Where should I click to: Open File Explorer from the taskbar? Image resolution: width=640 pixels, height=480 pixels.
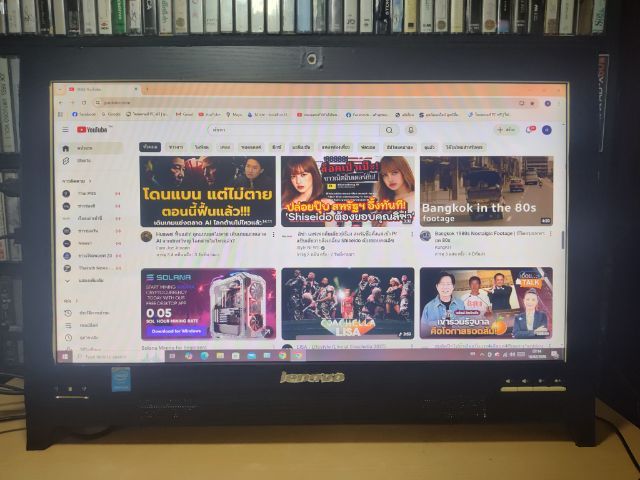click(220, 356)
